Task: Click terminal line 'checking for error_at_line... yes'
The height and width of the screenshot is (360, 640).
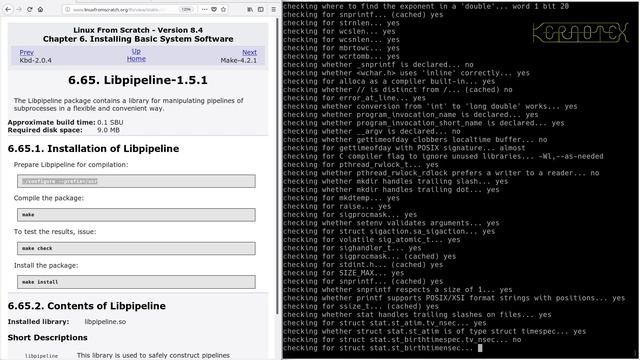Action: click(354, 98)
